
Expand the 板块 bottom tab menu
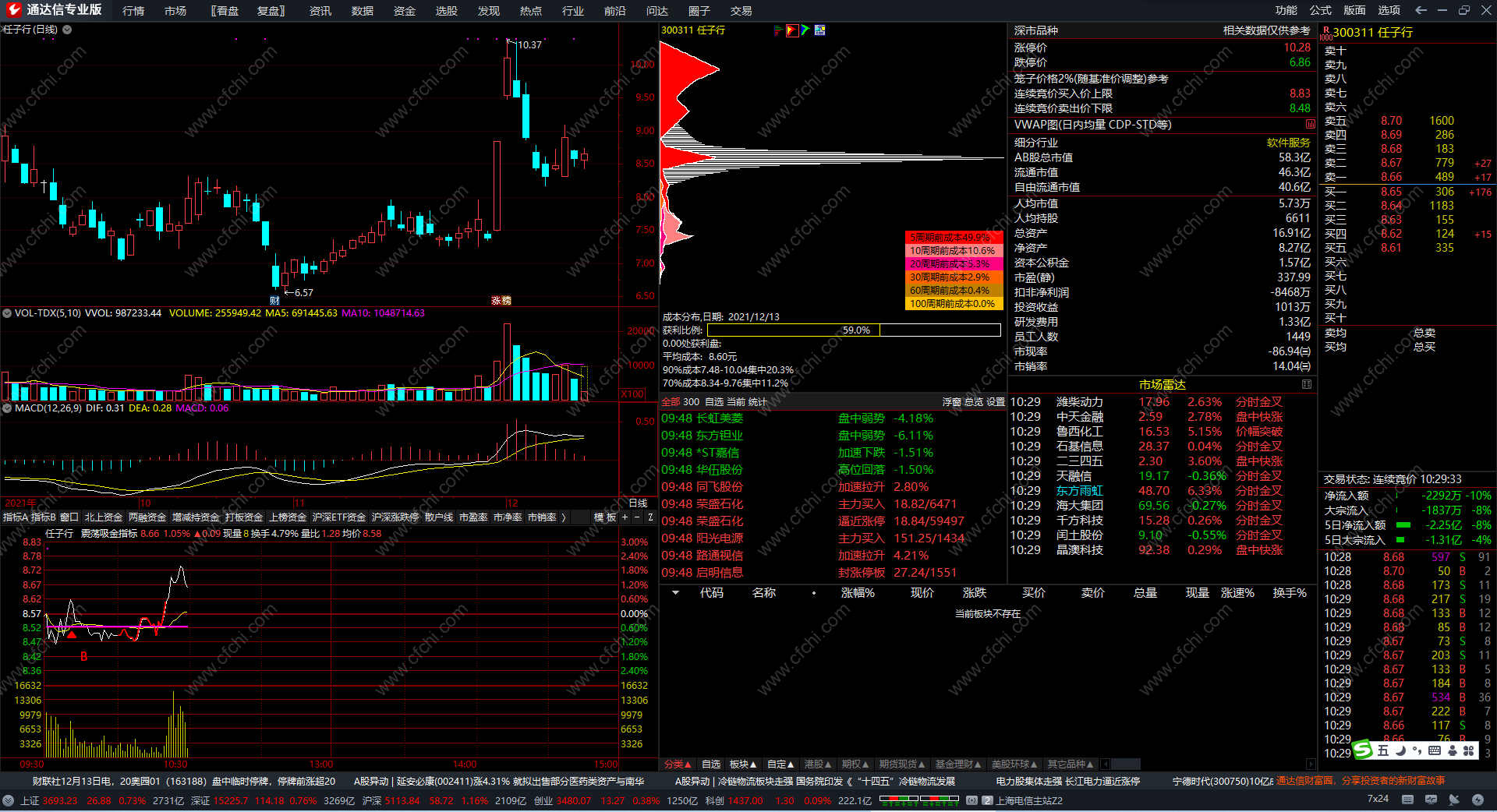click(743, 764)
